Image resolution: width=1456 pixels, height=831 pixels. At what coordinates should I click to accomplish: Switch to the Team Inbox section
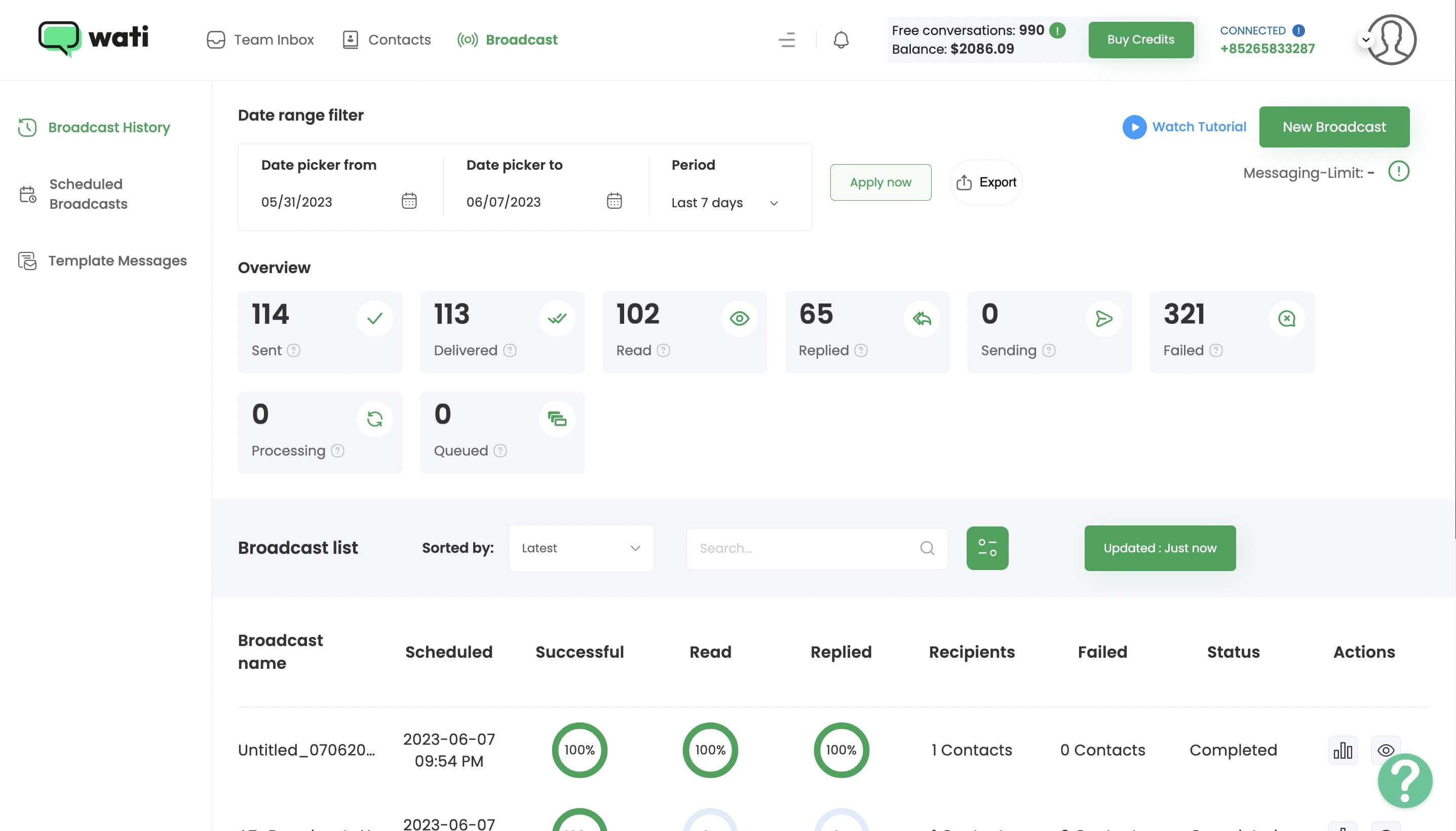click(x=259, y=40)
